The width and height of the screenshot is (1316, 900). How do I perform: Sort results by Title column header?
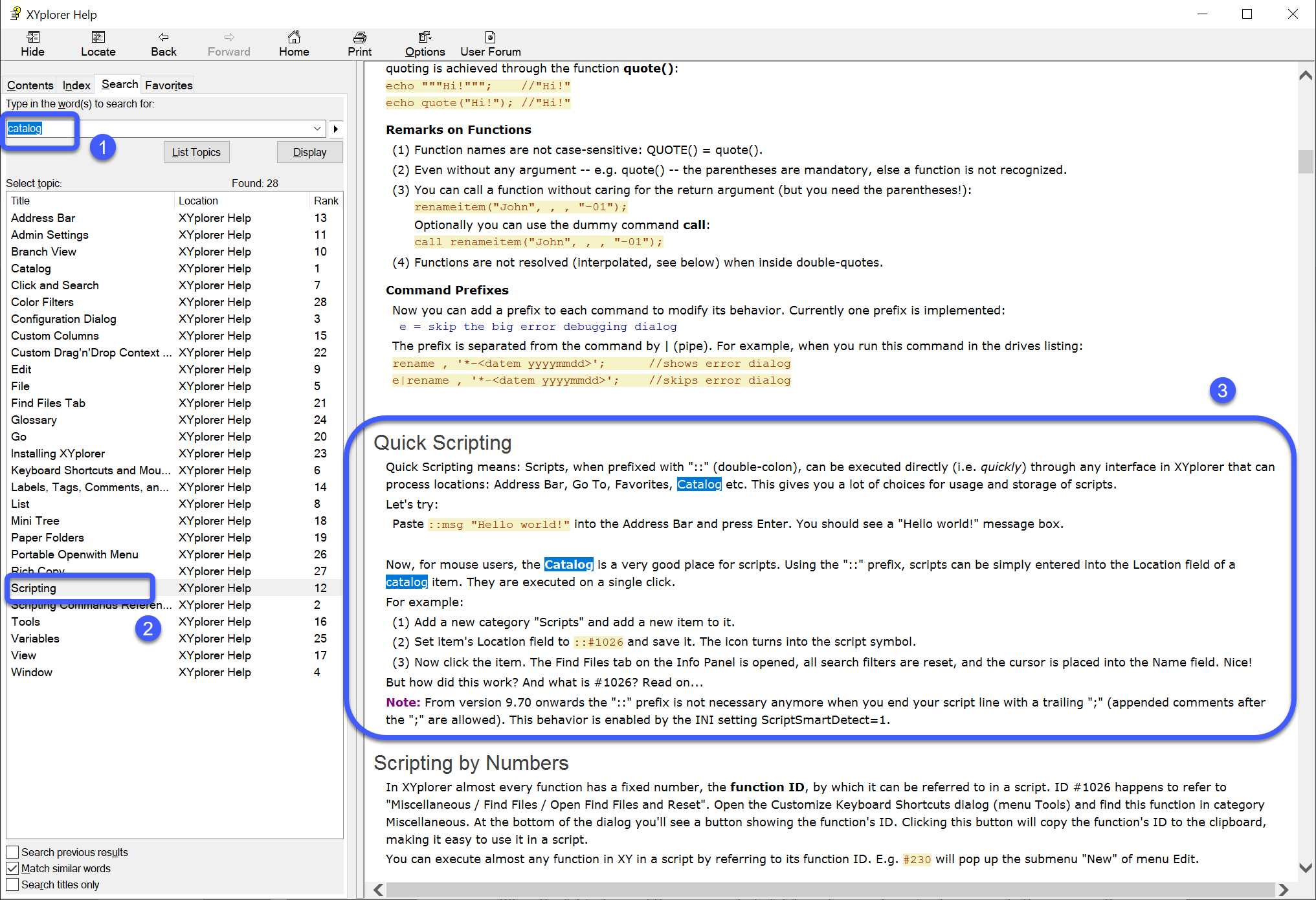point(90,201)
